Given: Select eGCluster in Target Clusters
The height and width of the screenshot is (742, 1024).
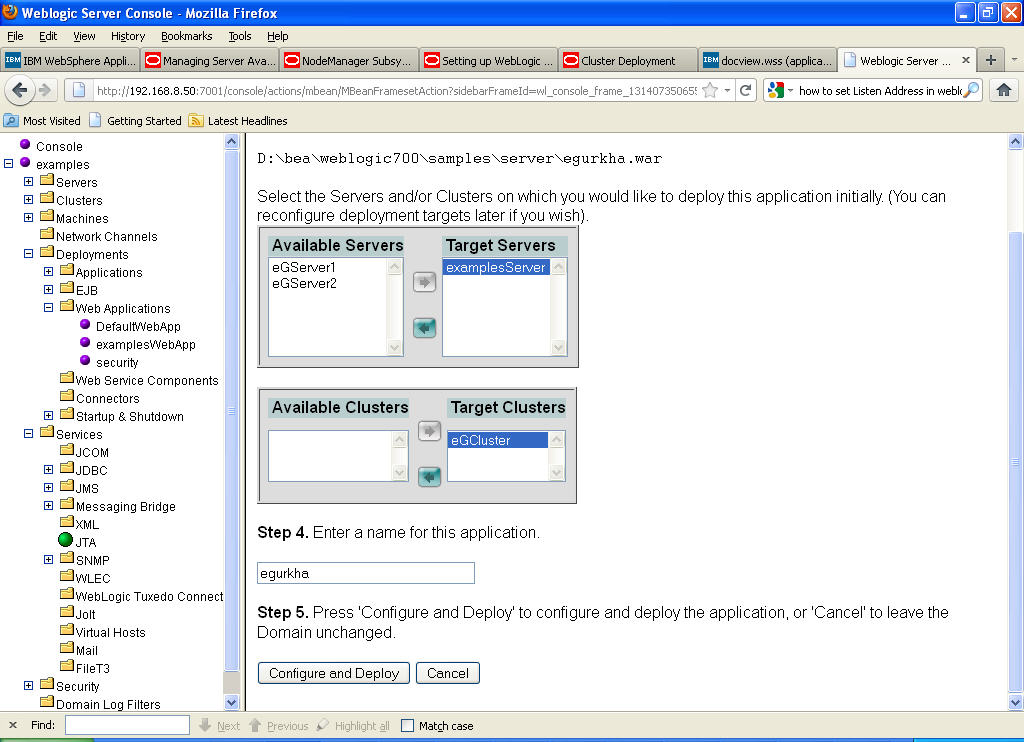Looking at the screenshot, I should [x=498, y=440].
